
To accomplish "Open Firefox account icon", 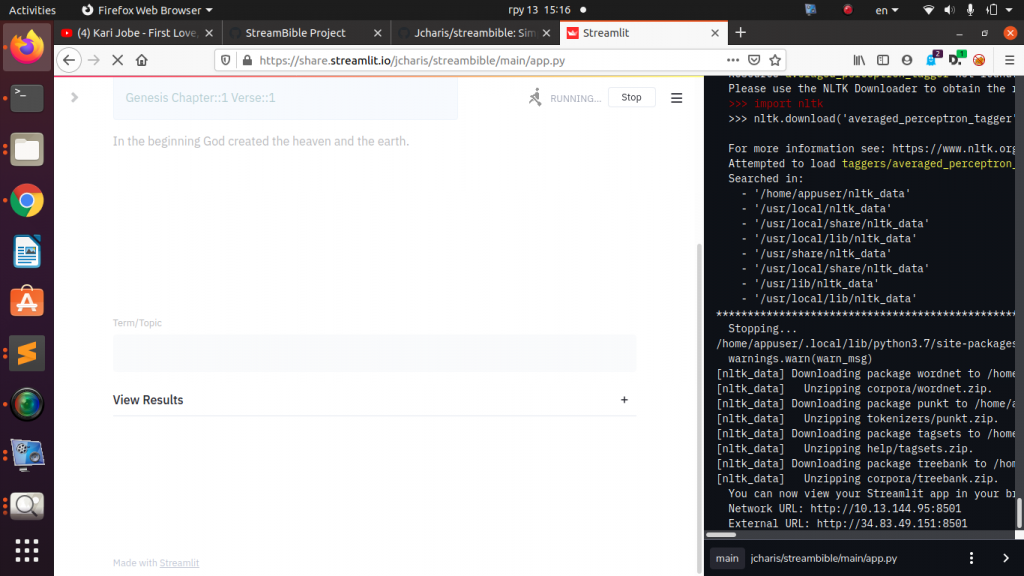I will (907, 60).
